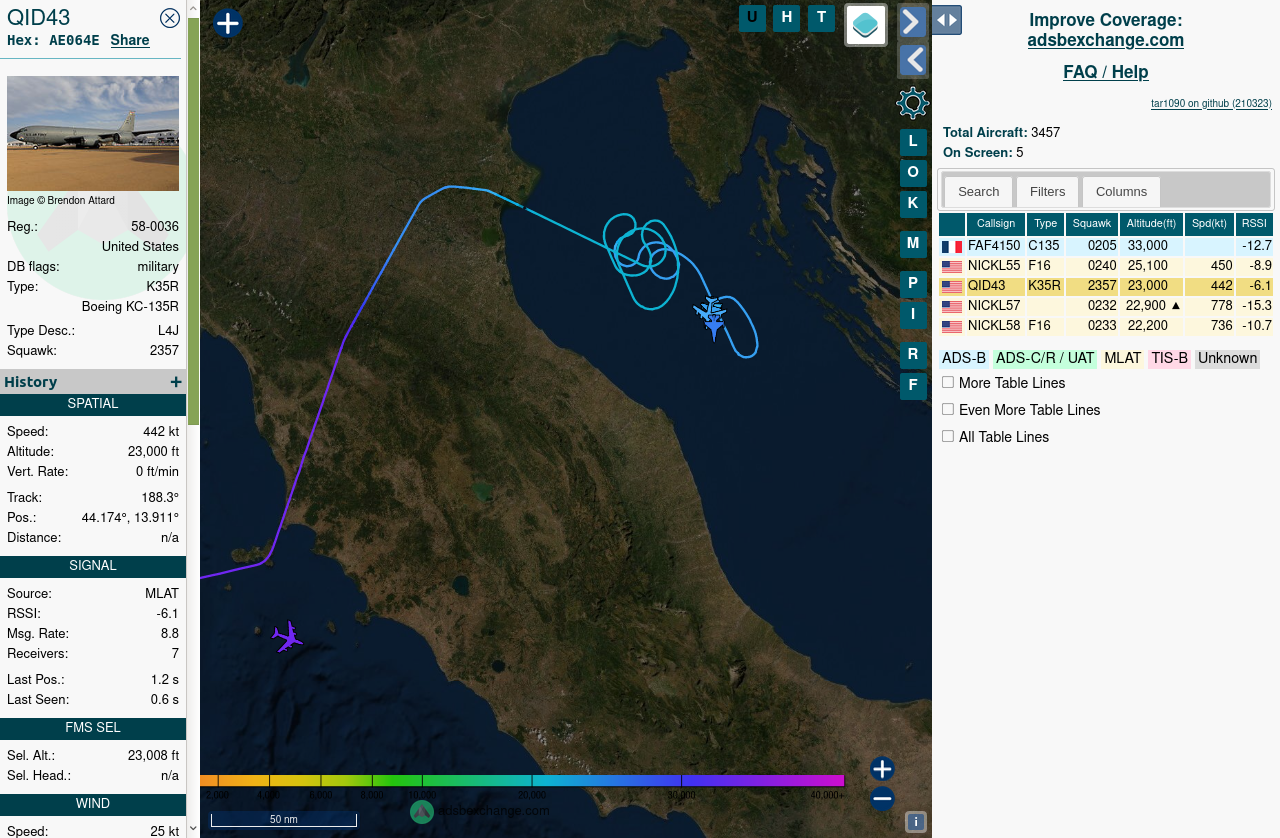Switch to the Filters tab

(1047, 191)
